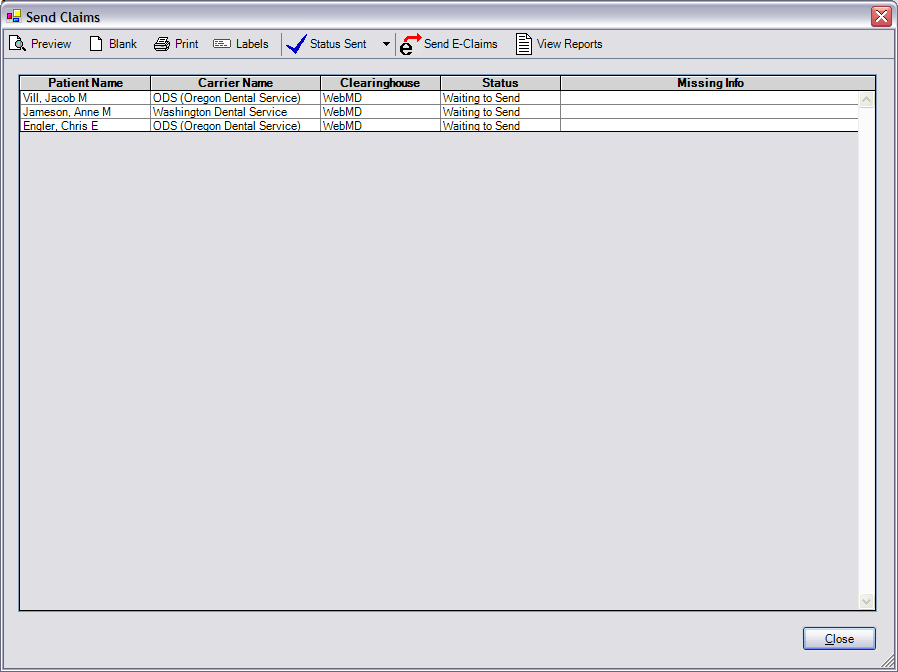Click the Close button at bottom right

(x=839, y=639)
